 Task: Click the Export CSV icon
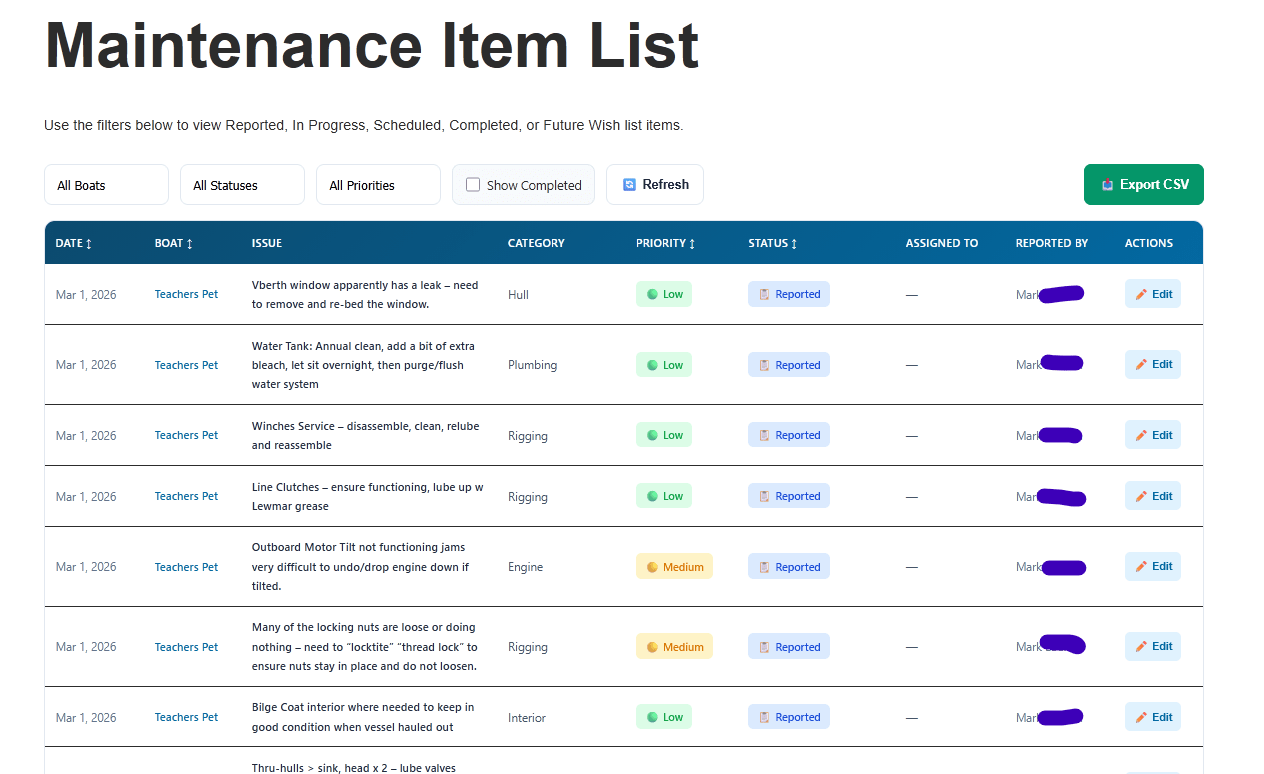pyautogui.click(x=1107, y=185)
